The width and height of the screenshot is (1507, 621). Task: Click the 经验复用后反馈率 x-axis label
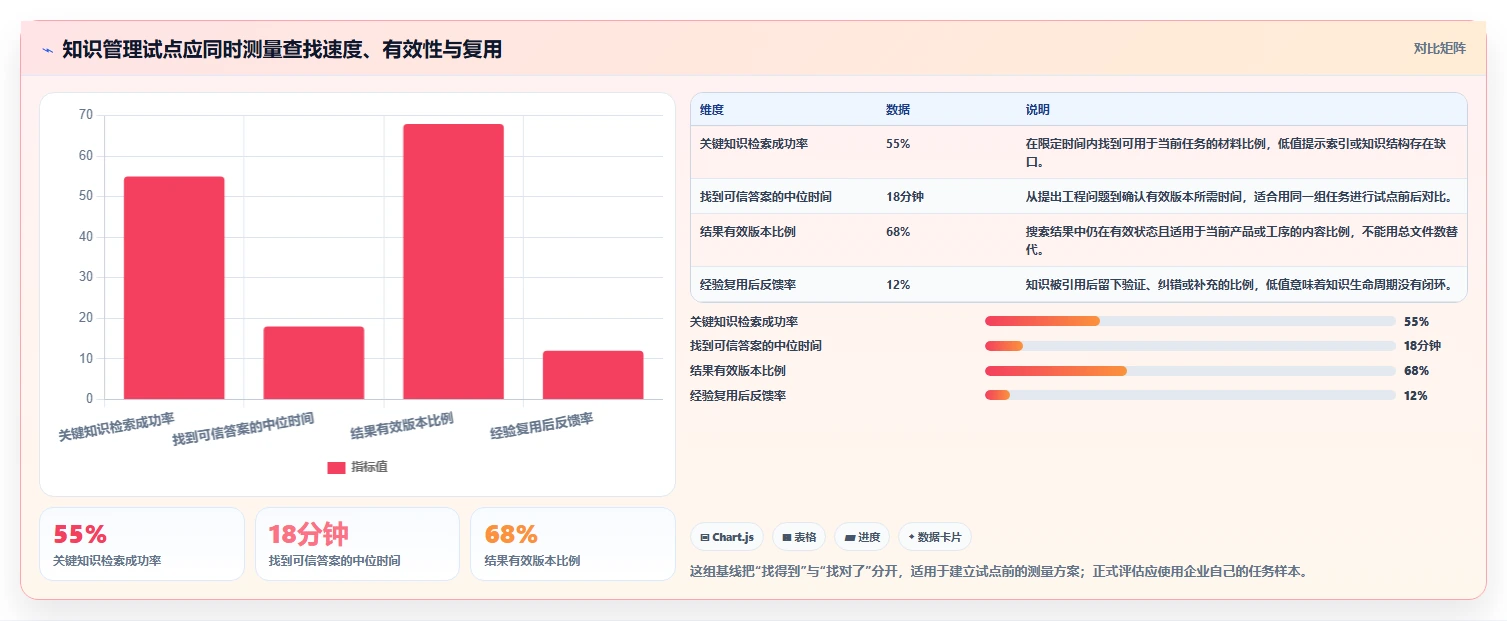tap(541, 427)
